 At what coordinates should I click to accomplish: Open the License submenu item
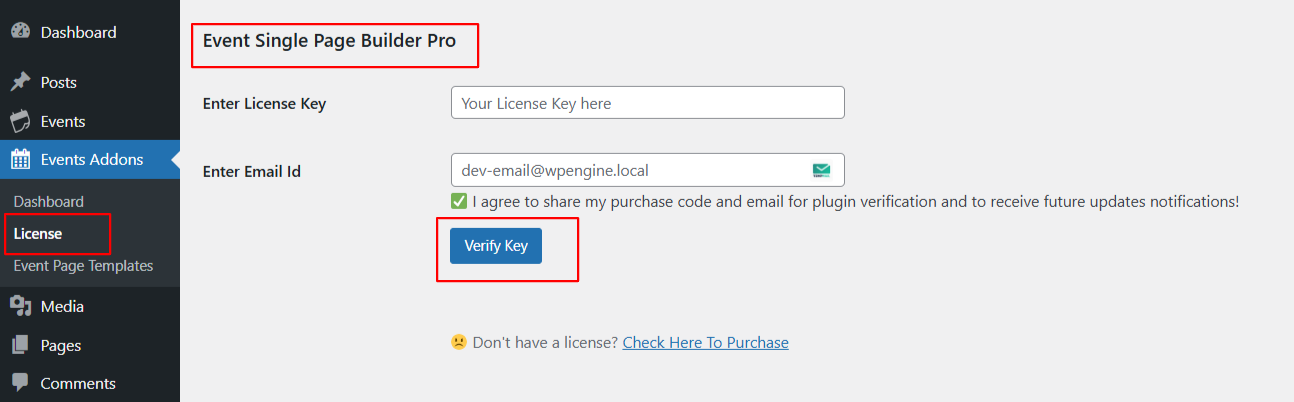pos(38,233)
